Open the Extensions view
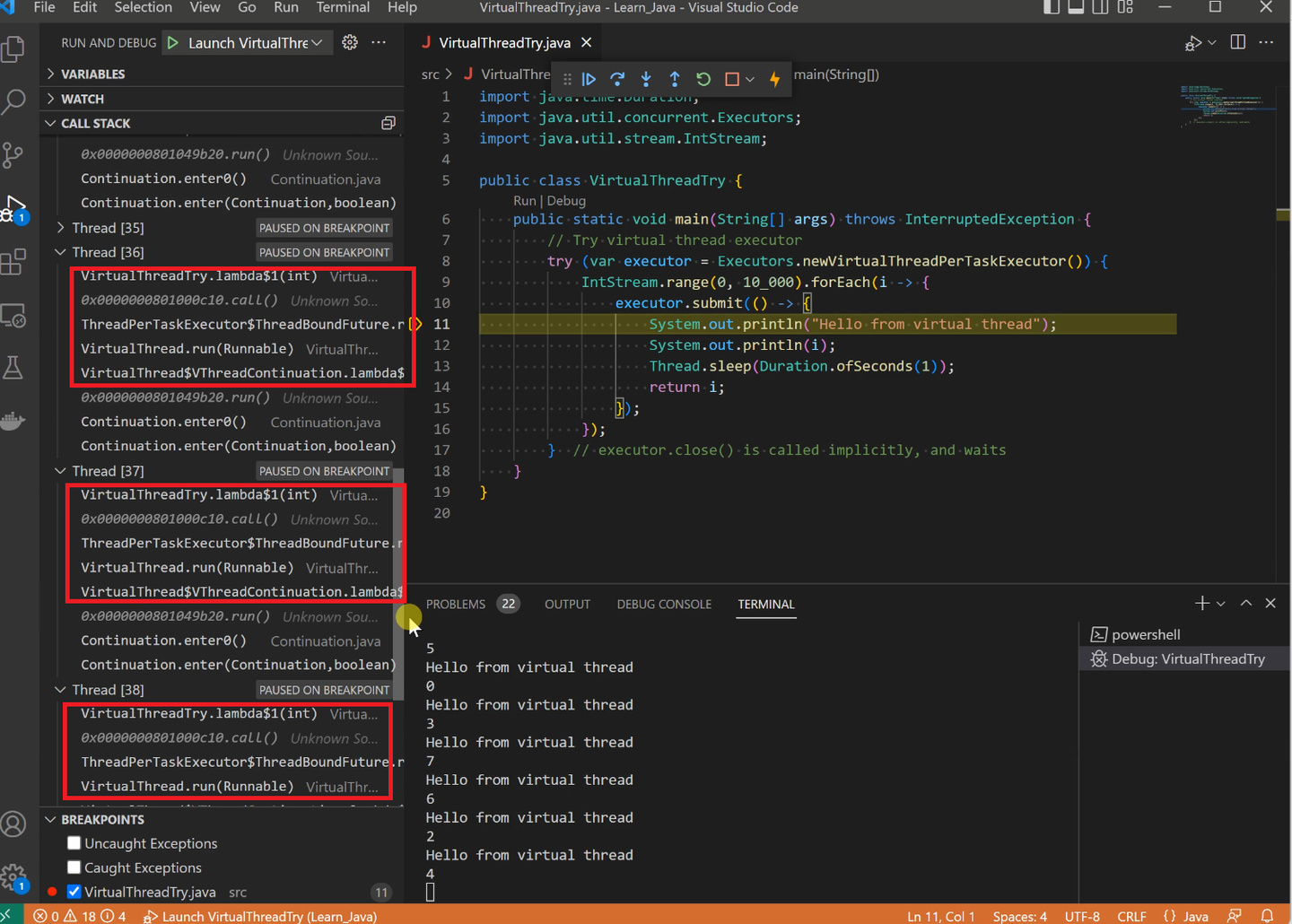The width and height of the screenshot is (1292, 924). pyautogui.click(x=14, y=261)
